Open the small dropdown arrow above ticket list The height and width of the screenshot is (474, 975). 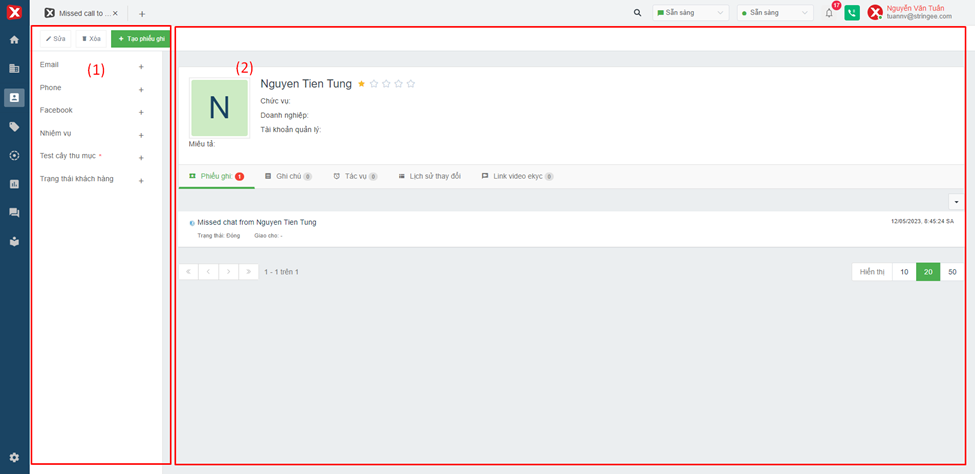coord(955,202)
